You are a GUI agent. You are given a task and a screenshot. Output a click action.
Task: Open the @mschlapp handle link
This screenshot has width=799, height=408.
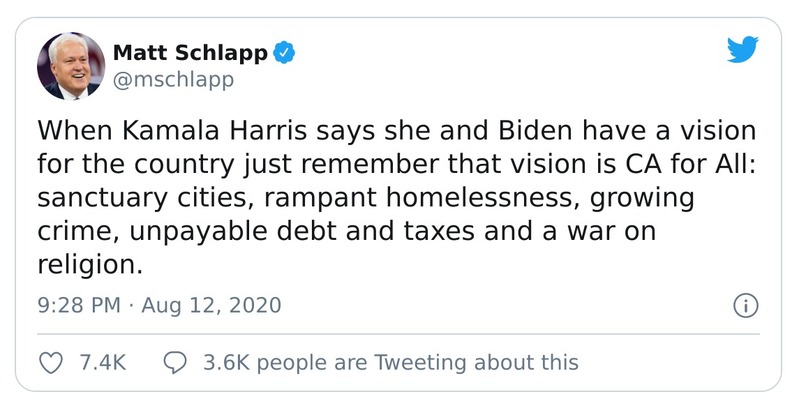[173, 79]
